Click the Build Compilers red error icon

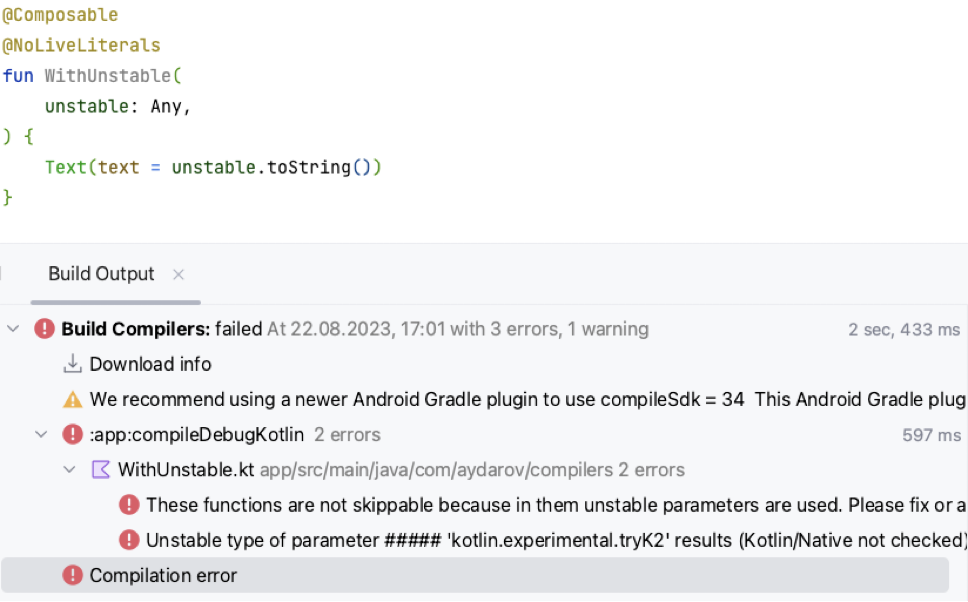(44, 329)
